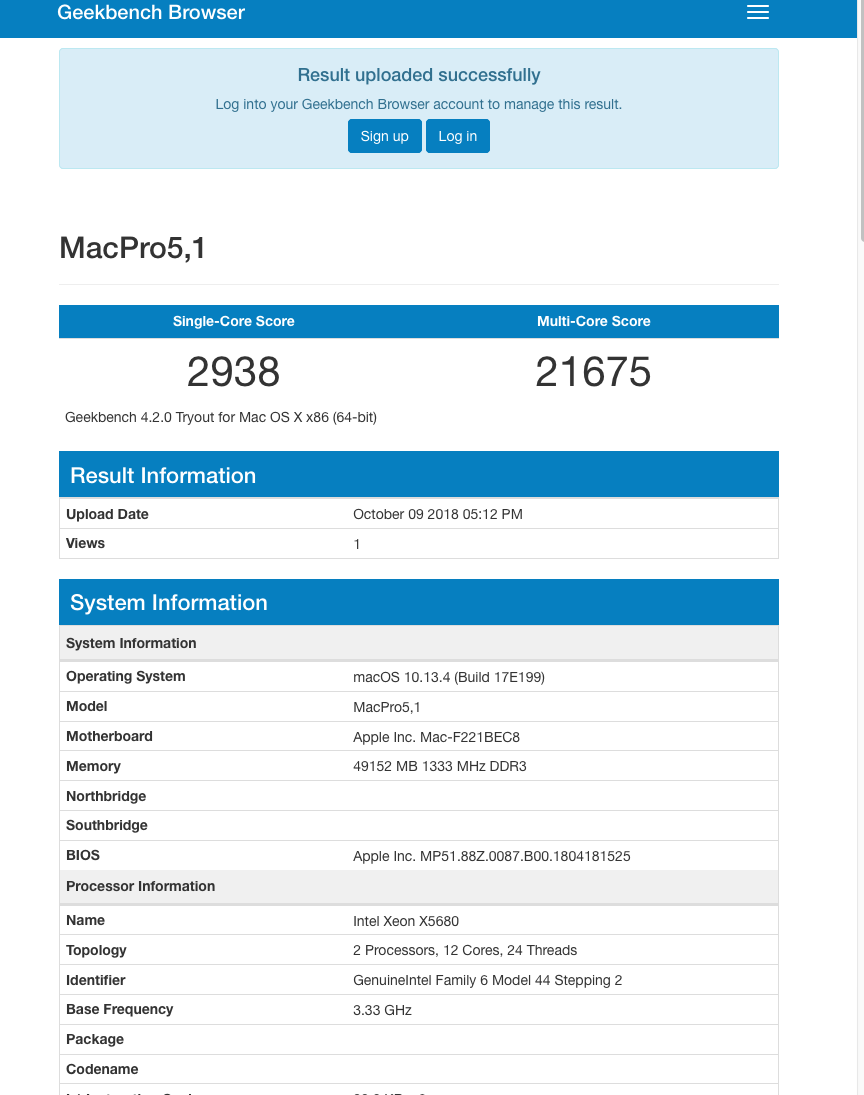Click the Identifier row label
The height and width of the screenshot is (1095, 864).
(x=96, y=980)
